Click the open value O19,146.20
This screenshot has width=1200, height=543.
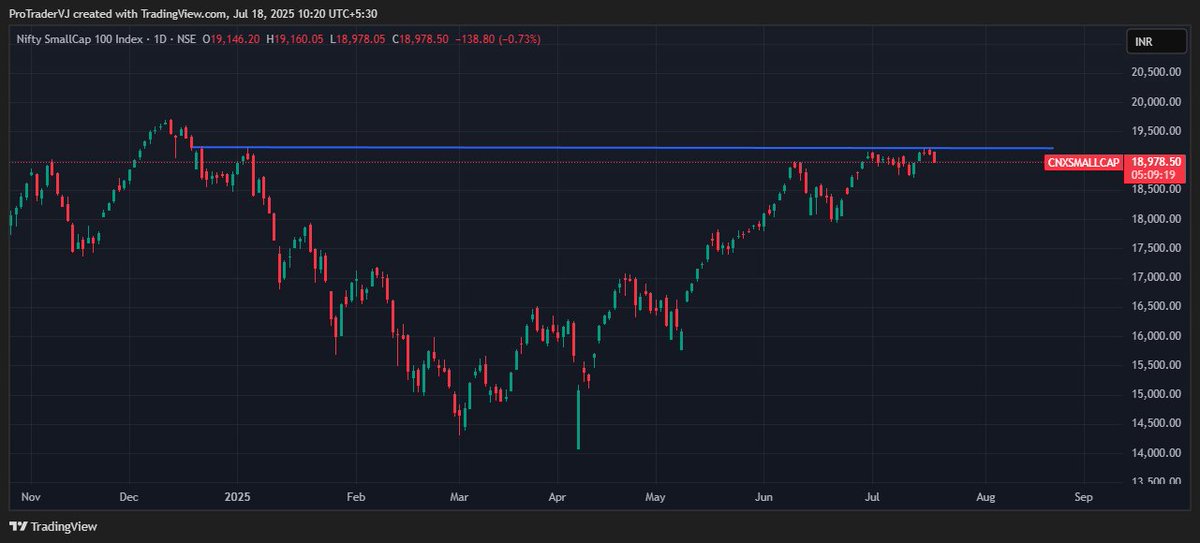pos(230,39)
